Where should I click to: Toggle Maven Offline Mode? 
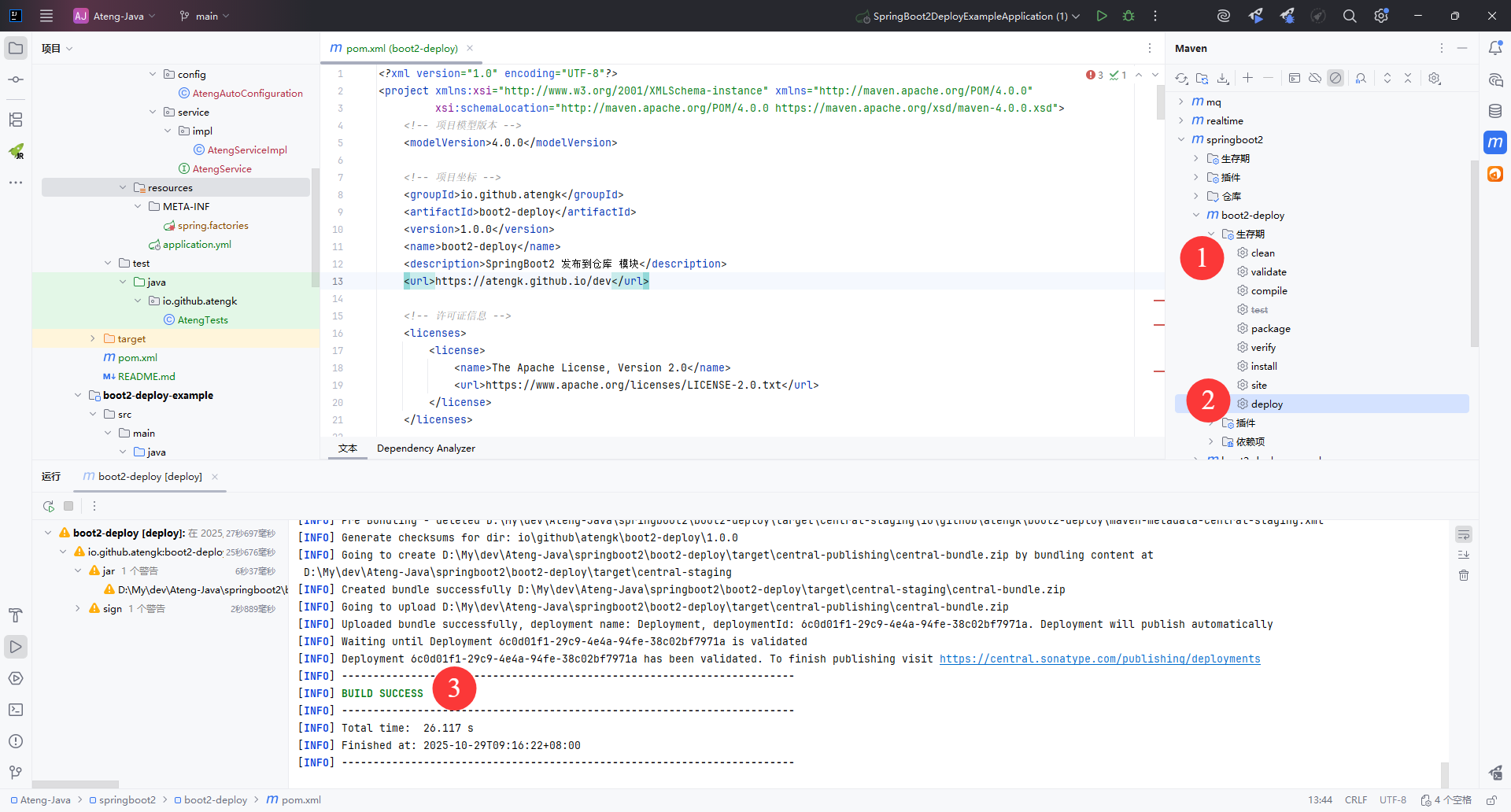[1315, 78]
